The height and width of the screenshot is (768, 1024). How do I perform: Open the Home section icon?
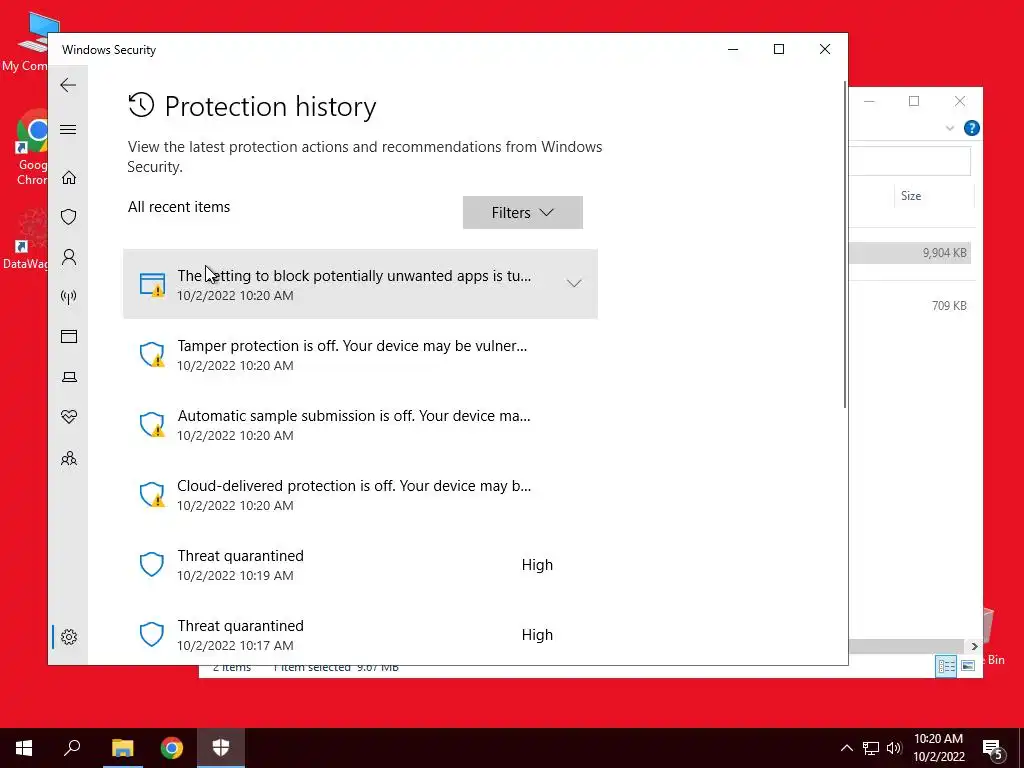(x=69, y=178)
